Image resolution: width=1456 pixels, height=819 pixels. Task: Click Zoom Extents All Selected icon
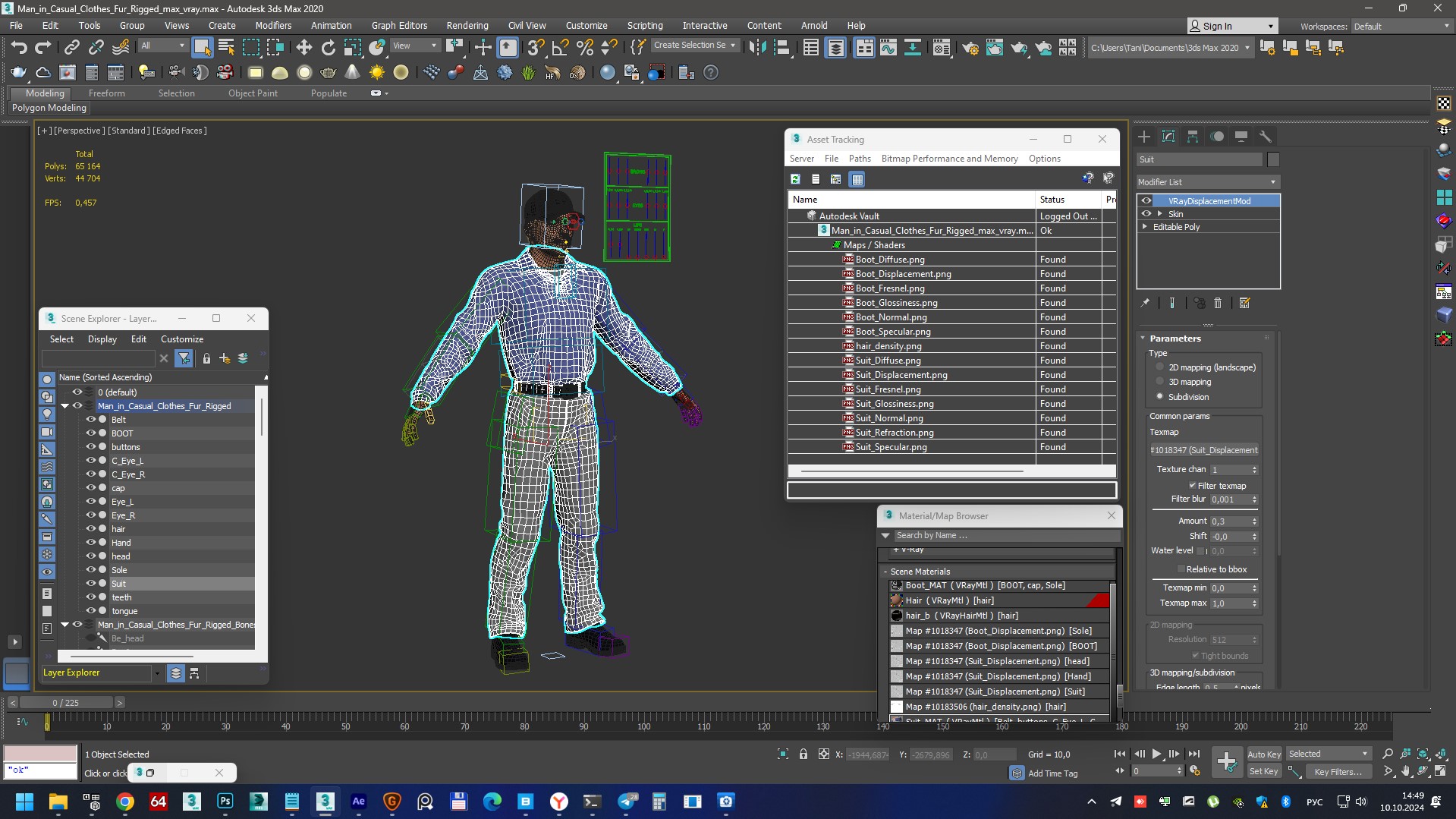(x=1423, y=754)
